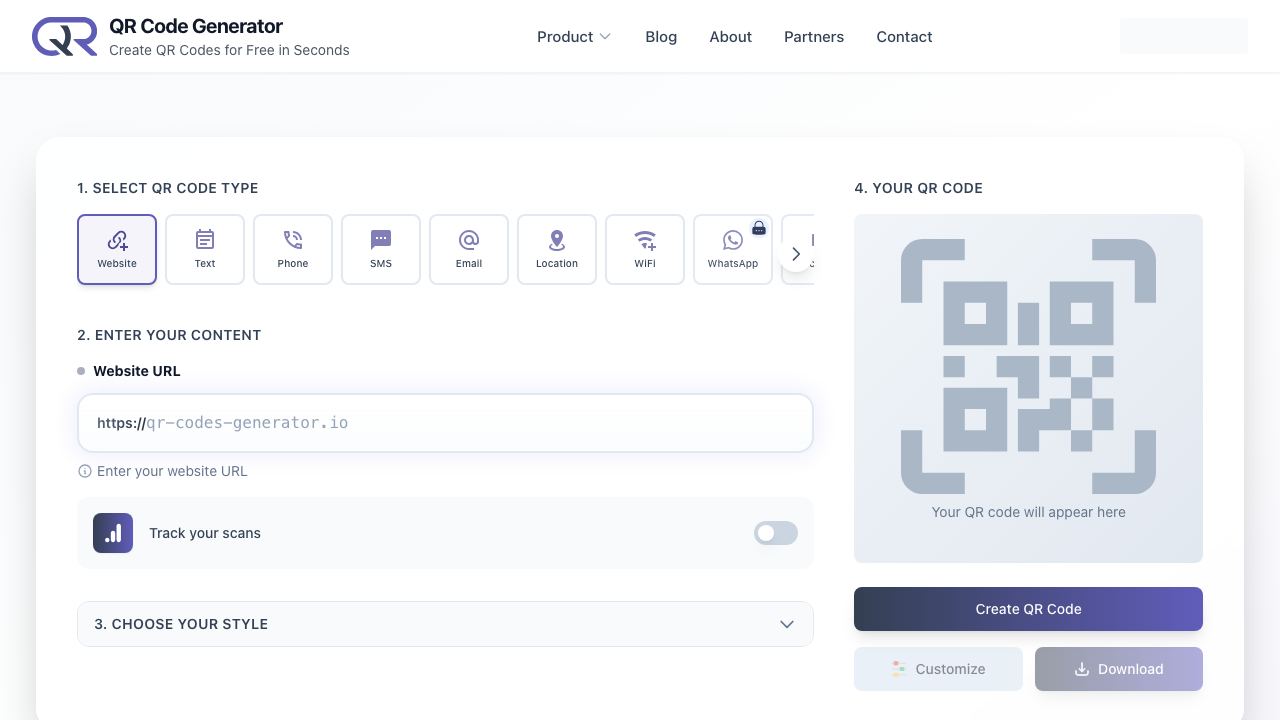Select the Location QR code type
1280x720 pixels.
(x=557, y=249)
